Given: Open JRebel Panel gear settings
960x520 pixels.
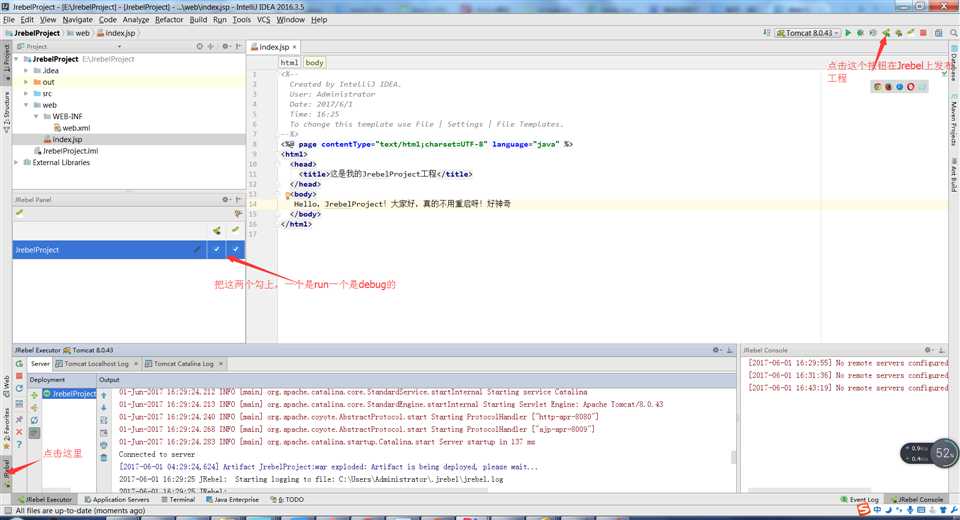Looking at the screenshot, I should [x=225, y=200].
